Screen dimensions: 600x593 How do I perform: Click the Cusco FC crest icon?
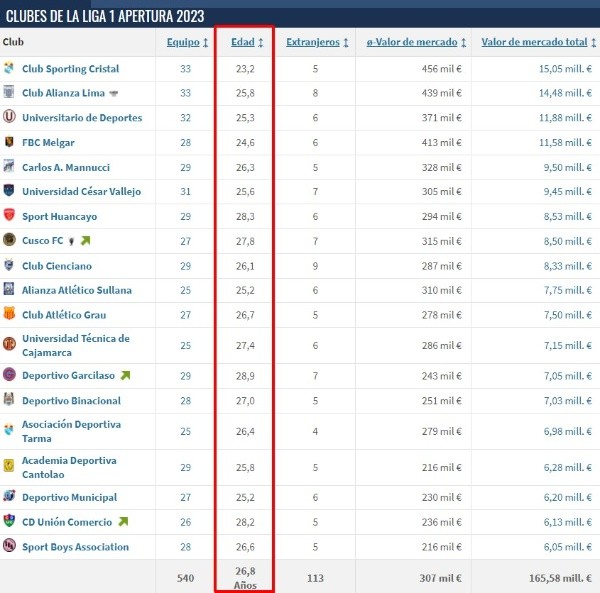pyautogui.click(x=9, y=240)
